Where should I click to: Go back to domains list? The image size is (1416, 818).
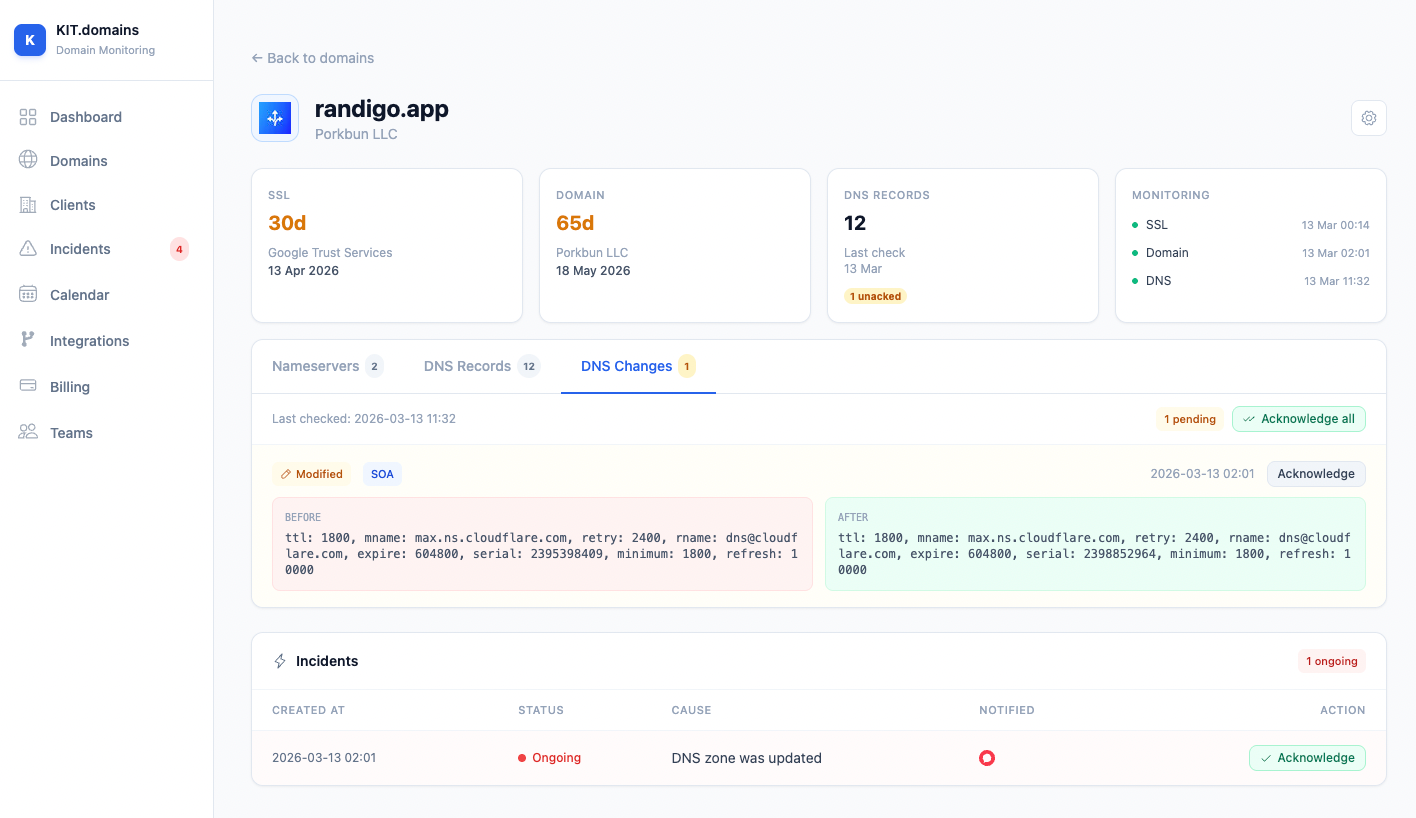(312, 58)
